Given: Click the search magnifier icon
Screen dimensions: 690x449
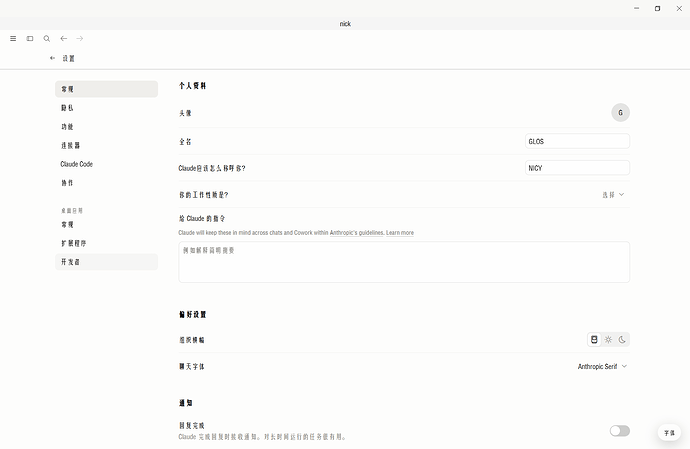Looking at the screenshot, I should [x=47, y=39].
